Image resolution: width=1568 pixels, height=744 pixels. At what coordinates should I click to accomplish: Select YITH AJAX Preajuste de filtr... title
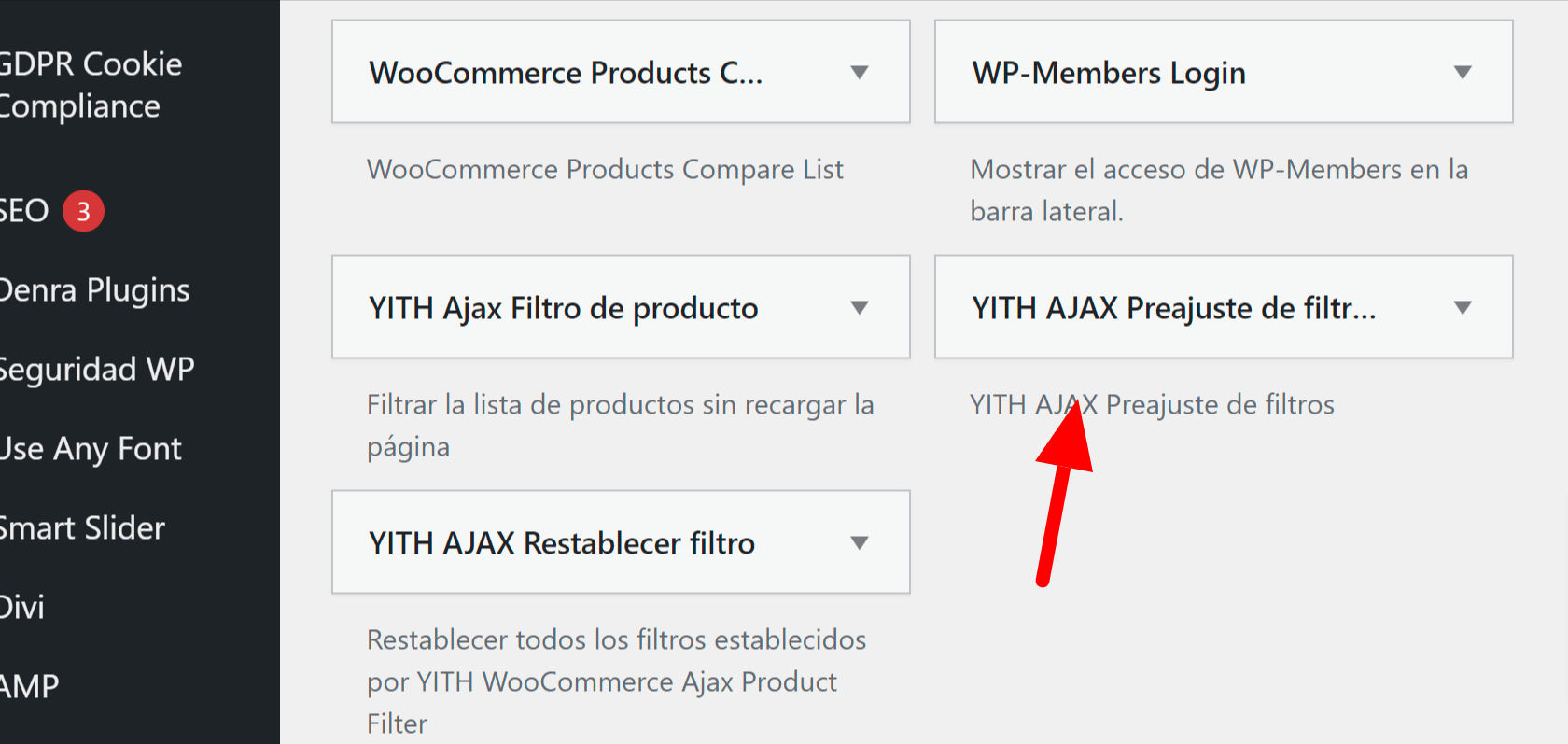point(1173,308)
